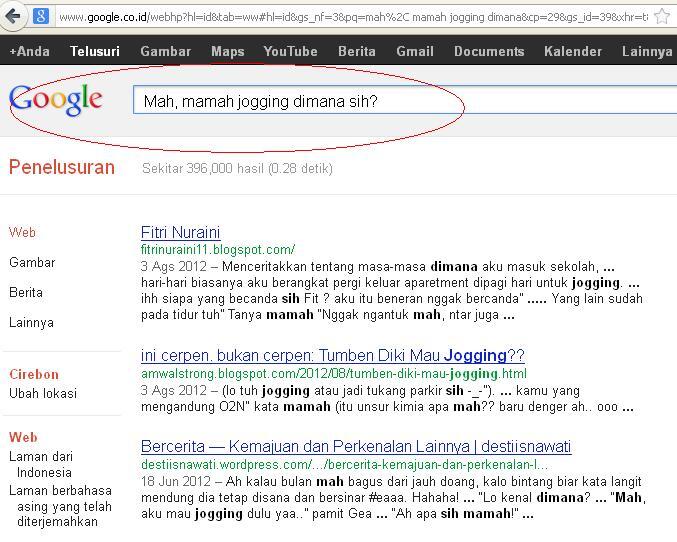Click the Google logo
677x542 pixels.
pos(56,100)
